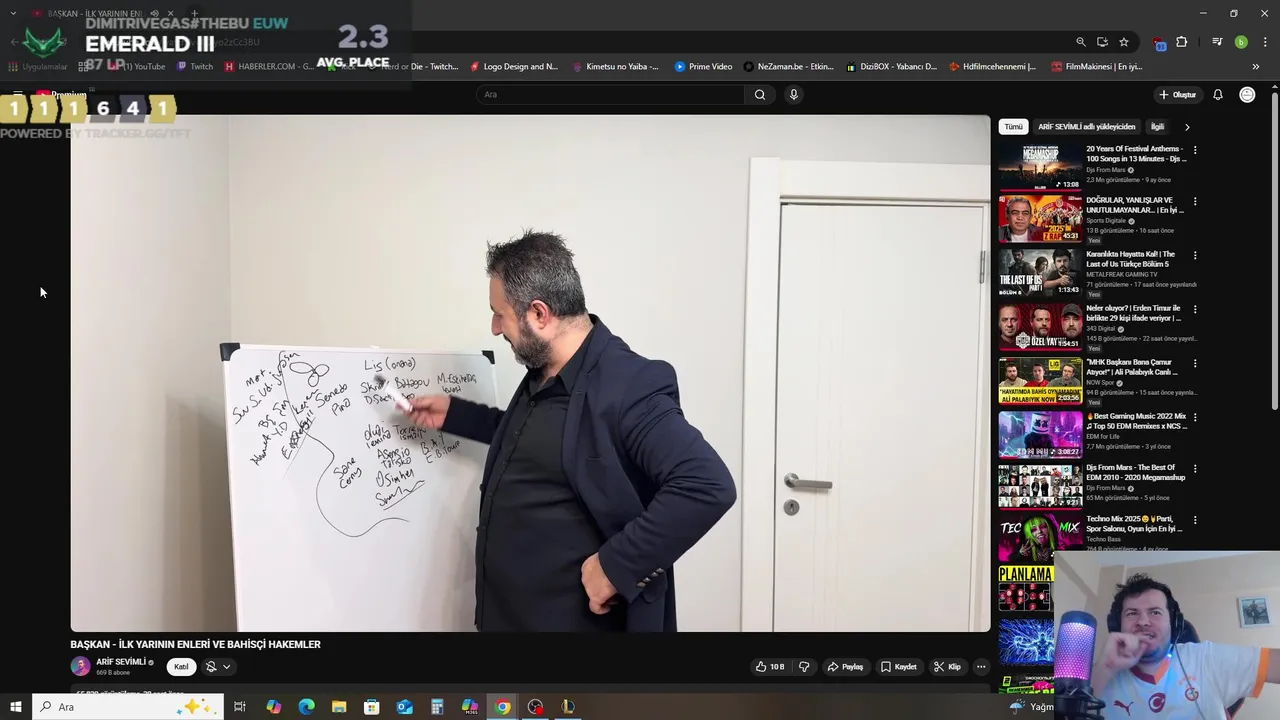The image size is (1280, 720).
Task: Open options menu for Karanlıkta Hayatta Kal video
Action: point(1195,255)
